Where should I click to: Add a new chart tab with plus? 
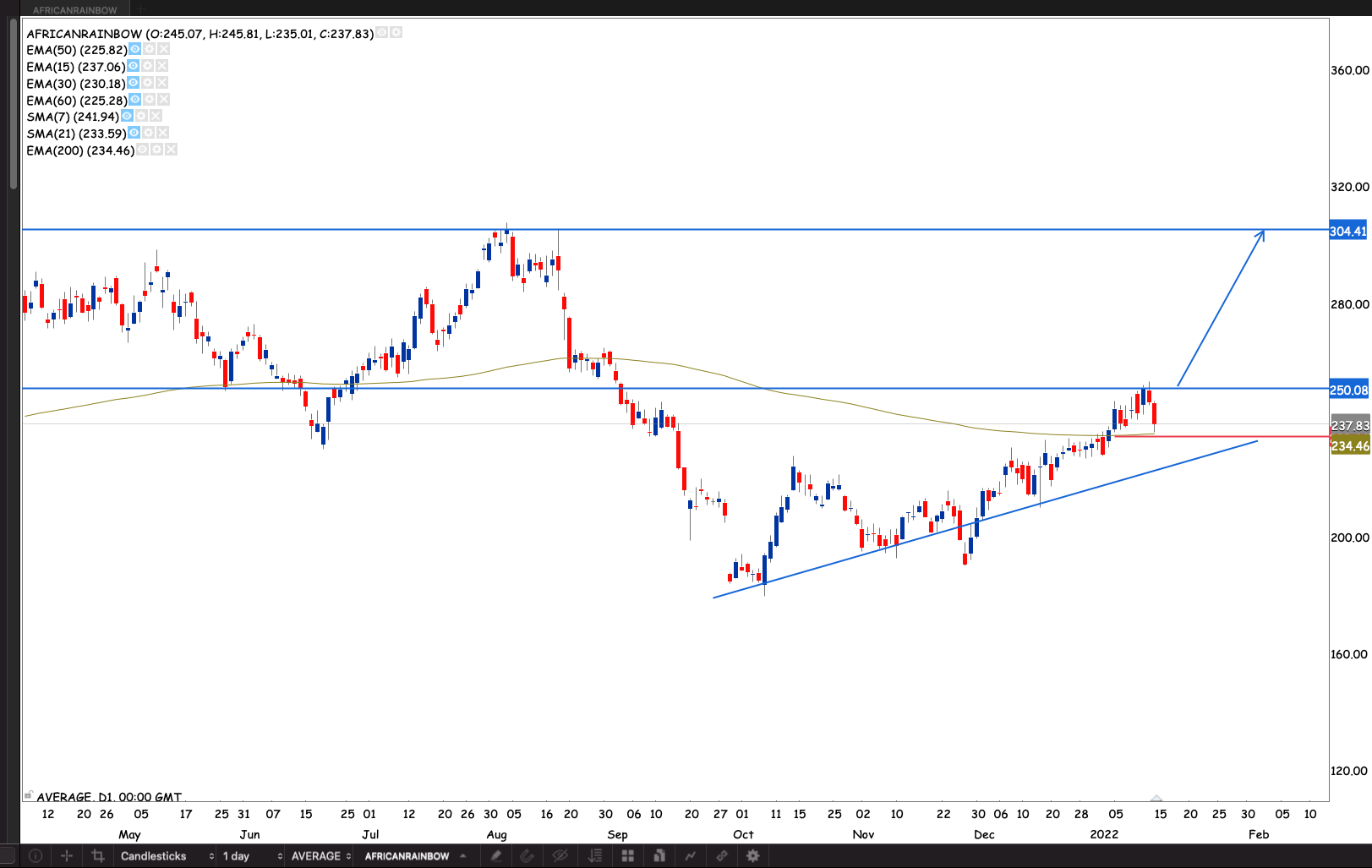140,9
